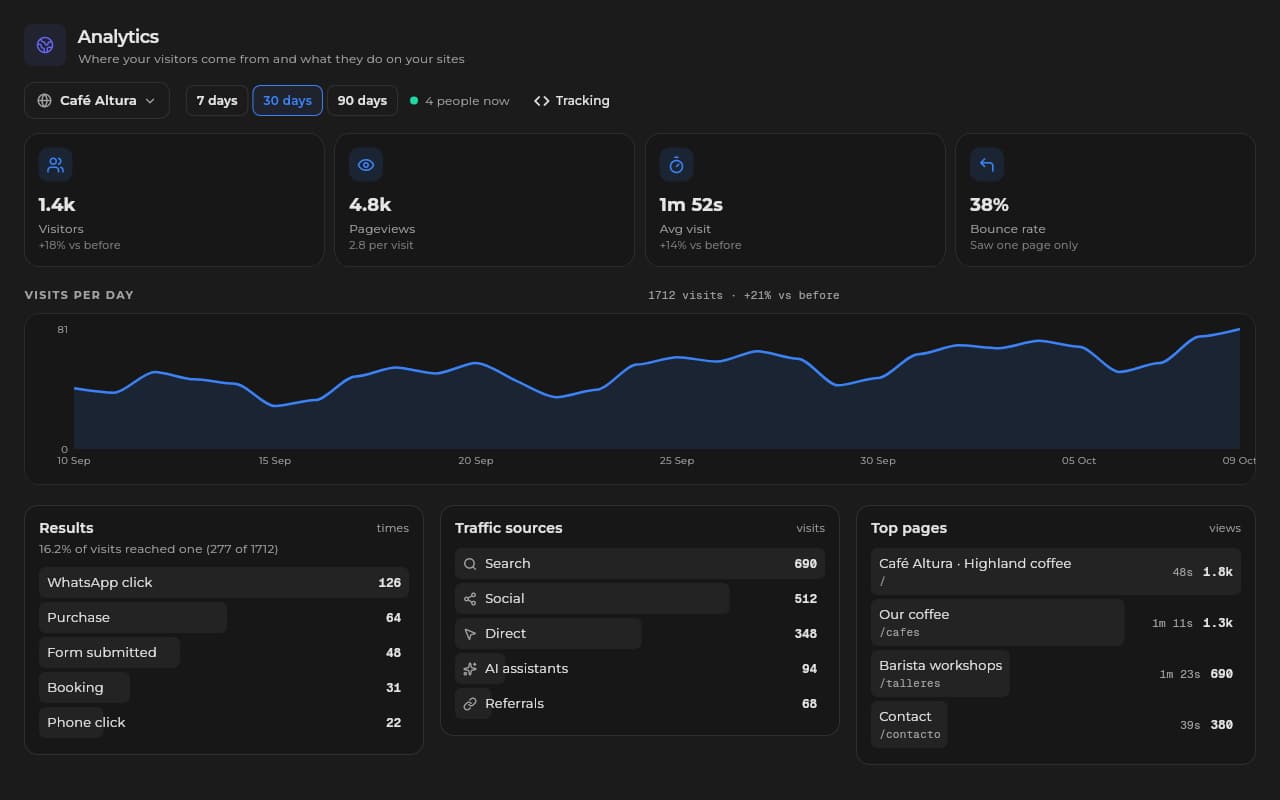Viewport: 1280px width, 800px height.
Task: Click the AI assistants sparkle icon
Action: click(x=470, y=669)
